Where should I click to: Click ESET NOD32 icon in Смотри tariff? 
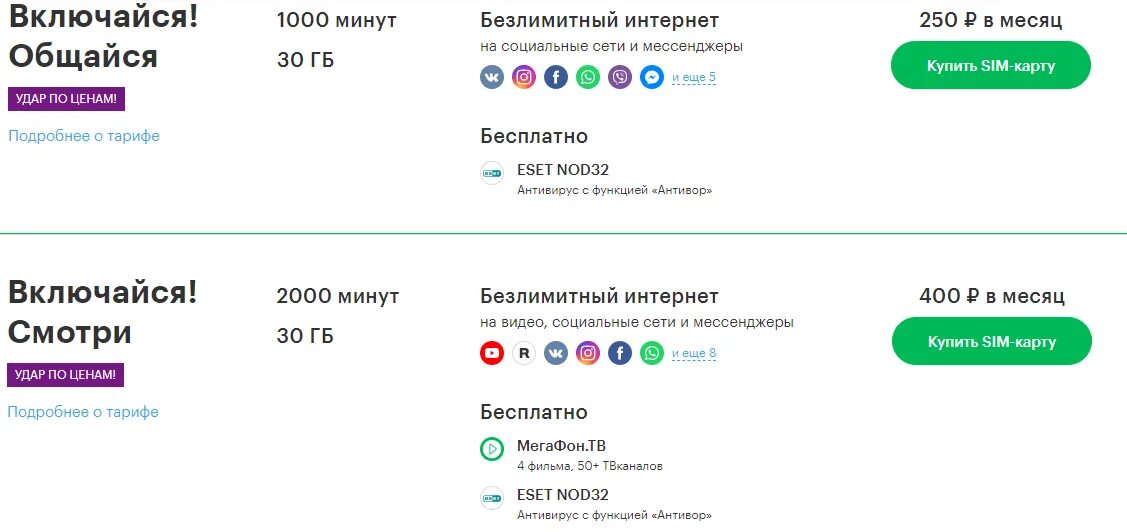pos(492,497)
